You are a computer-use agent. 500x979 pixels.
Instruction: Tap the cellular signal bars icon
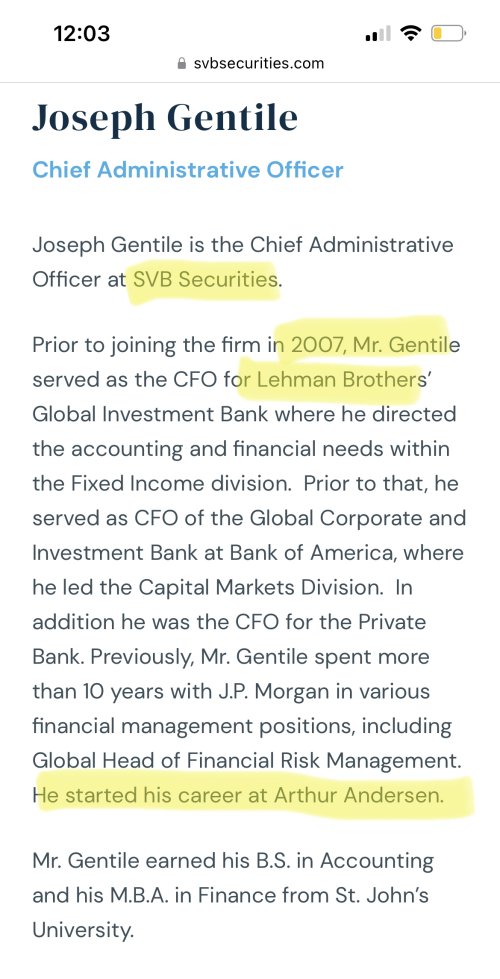(378, 34)
